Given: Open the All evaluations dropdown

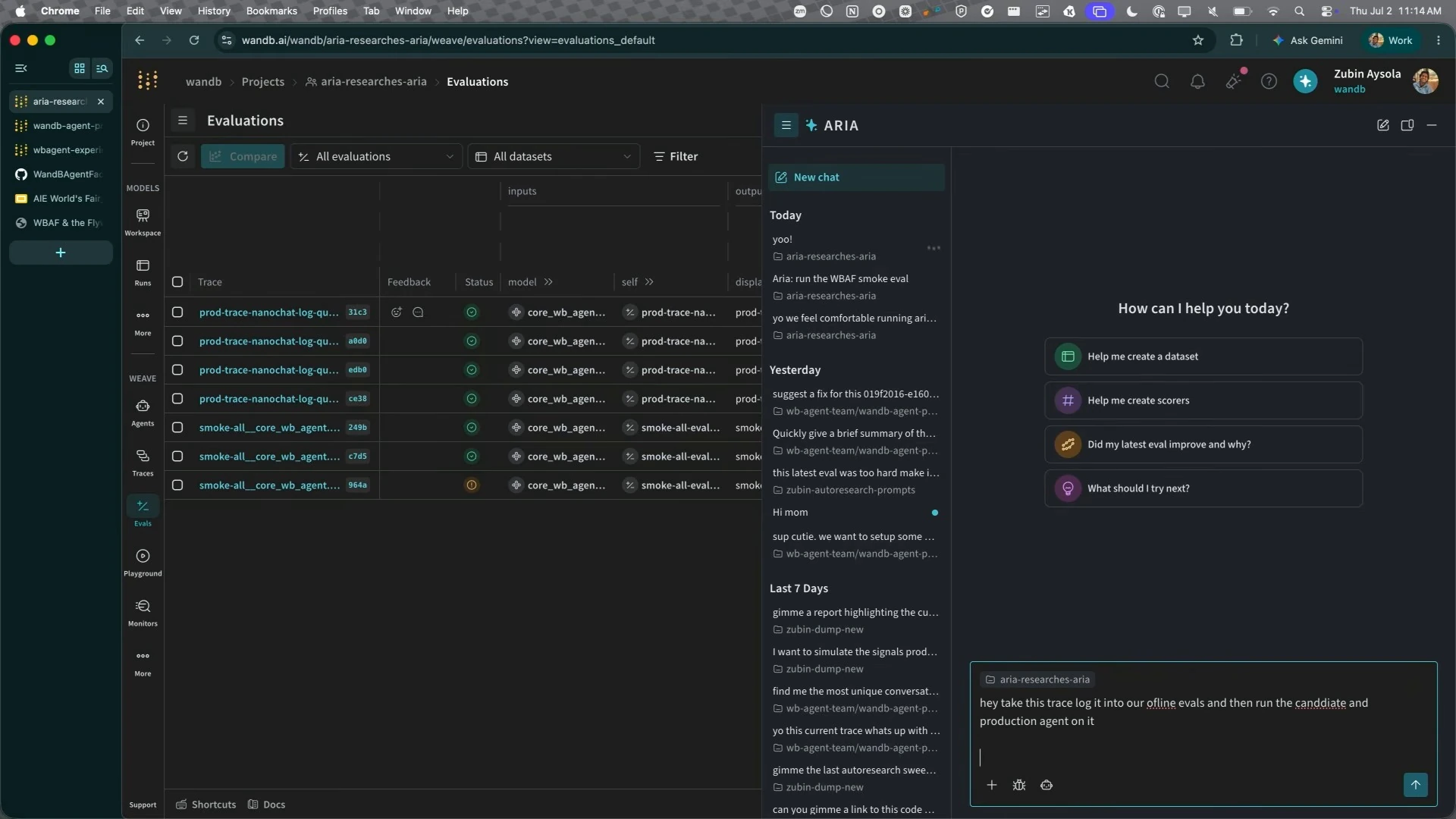Looking at the screenshot, I should 376,156.
